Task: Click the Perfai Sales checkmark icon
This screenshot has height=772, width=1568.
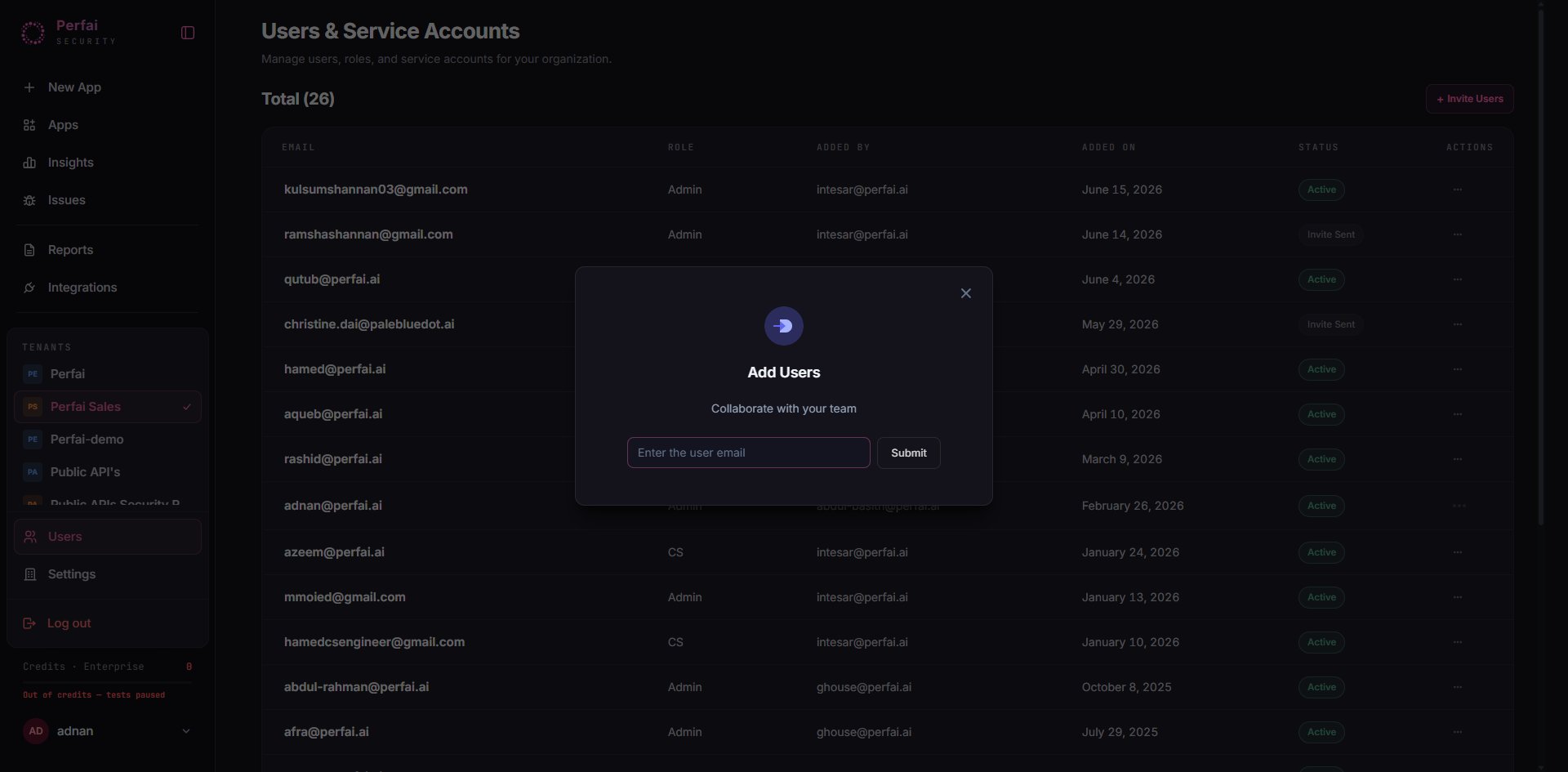Action: click(x=187, y=407)
